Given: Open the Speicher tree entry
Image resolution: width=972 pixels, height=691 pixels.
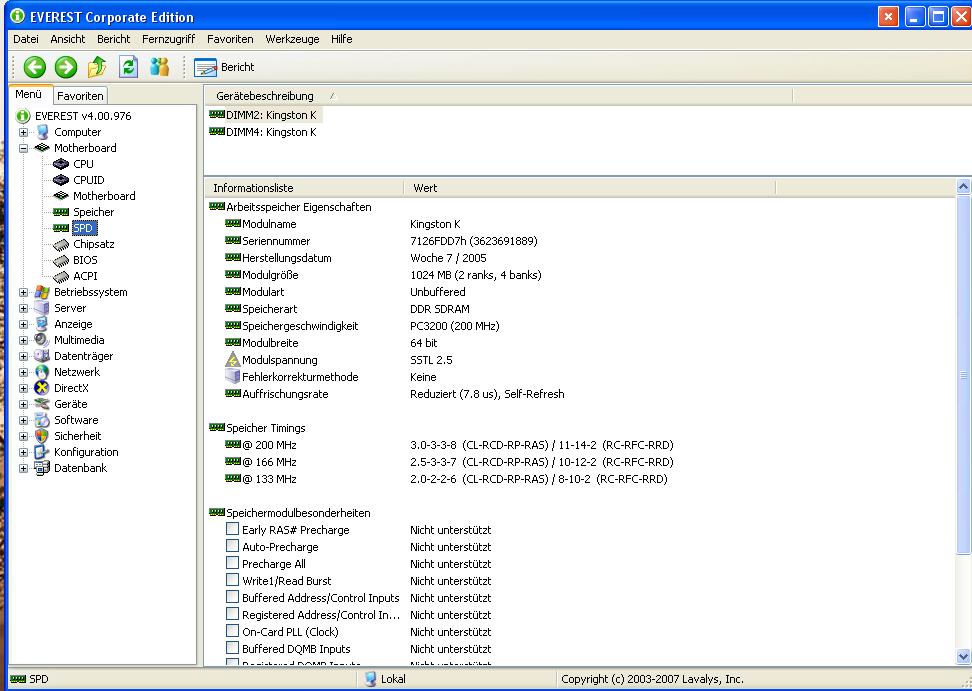Looking at the screenshot, I should coord(94,213).
